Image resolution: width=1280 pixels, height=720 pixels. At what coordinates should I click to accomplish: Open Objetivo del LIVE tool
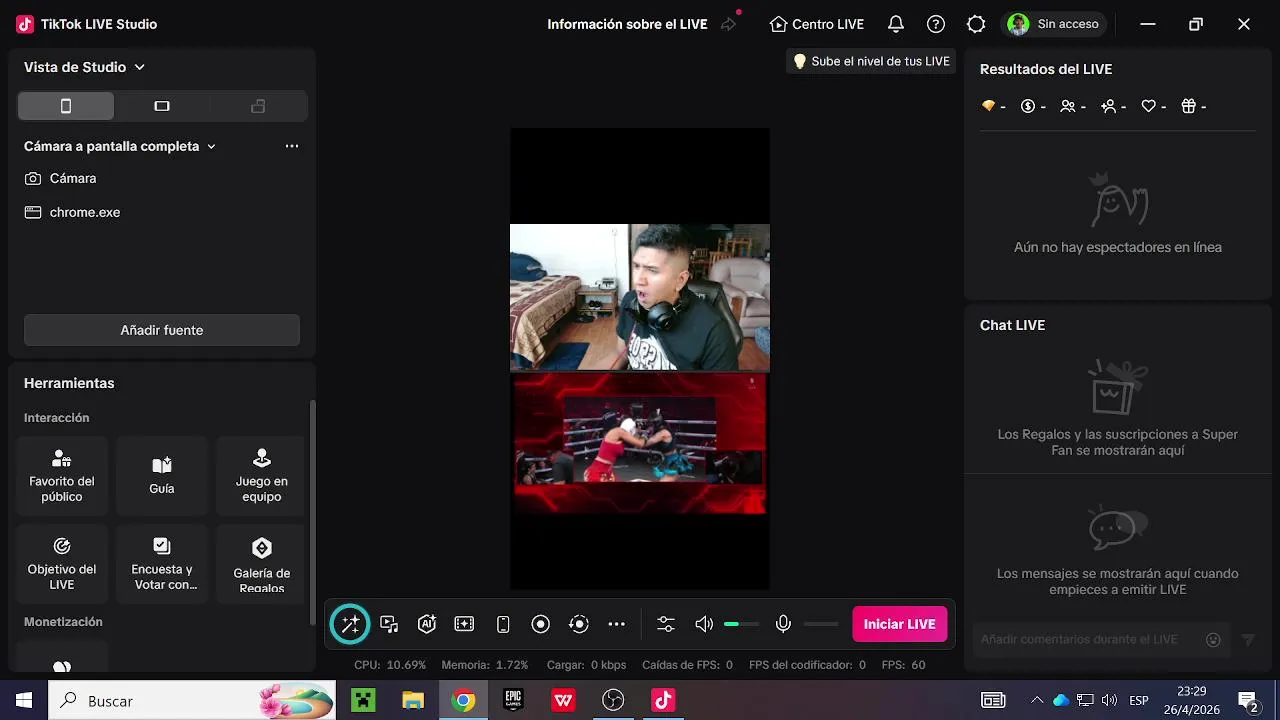click(x=62, y=564)
